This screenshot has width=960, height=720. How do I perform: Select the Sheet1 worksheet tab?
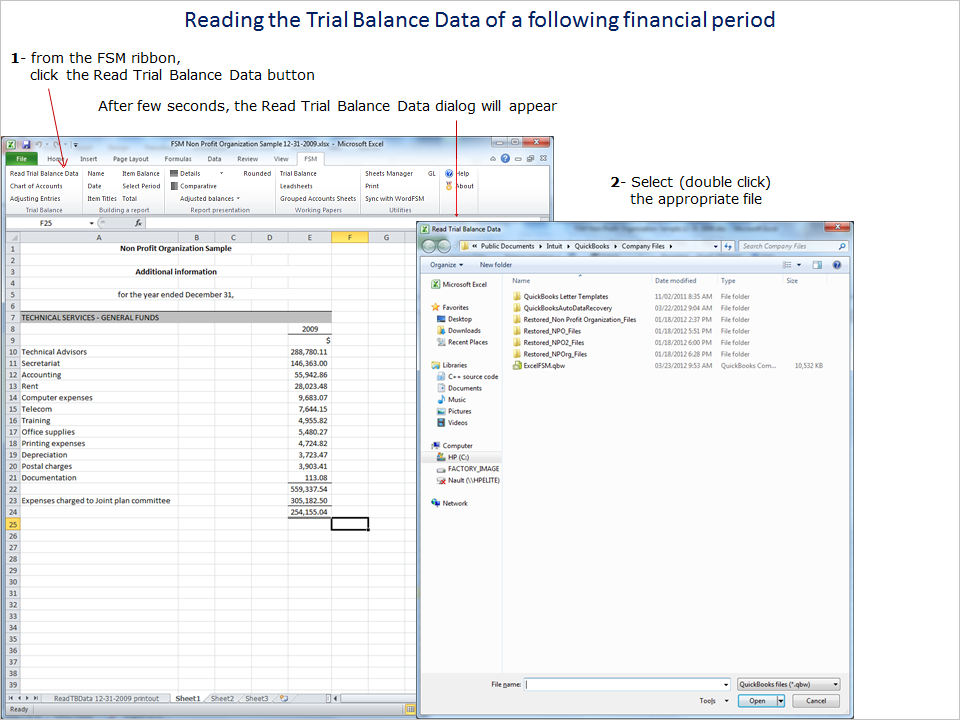click(187, 699)
